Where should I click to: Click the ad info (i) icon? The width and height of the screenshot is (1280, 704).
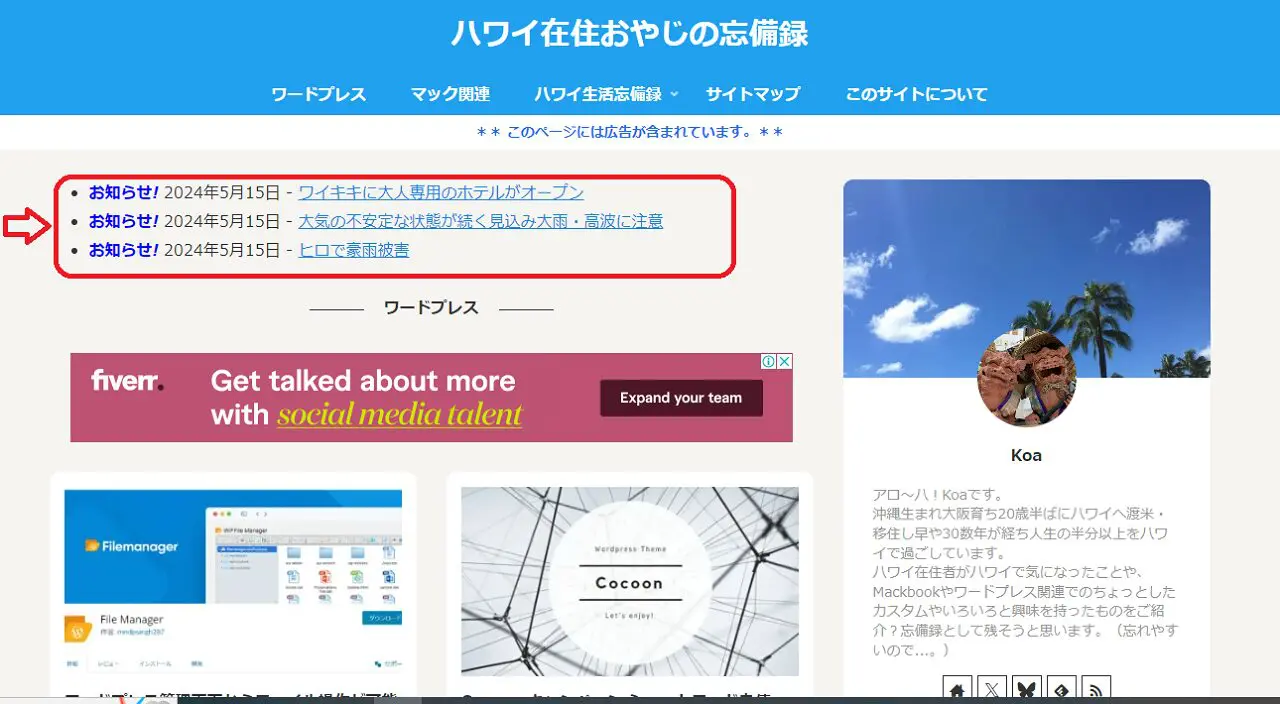[x=769, y=362]
